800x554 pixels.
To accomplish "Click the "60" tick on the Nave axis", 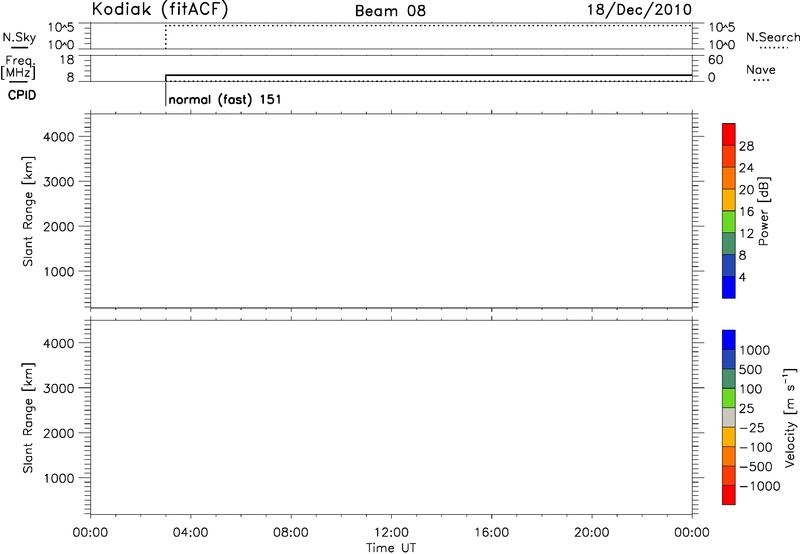I will pyautogui.click(x=715, y=60).
